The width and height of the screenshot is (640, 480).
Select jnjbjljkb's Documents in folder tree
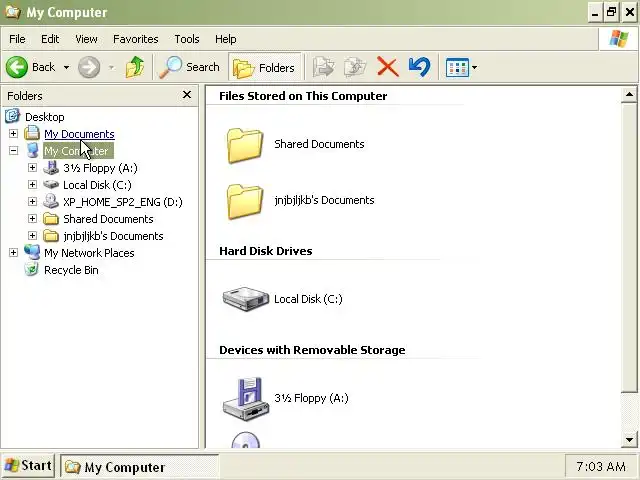point(113,236)
